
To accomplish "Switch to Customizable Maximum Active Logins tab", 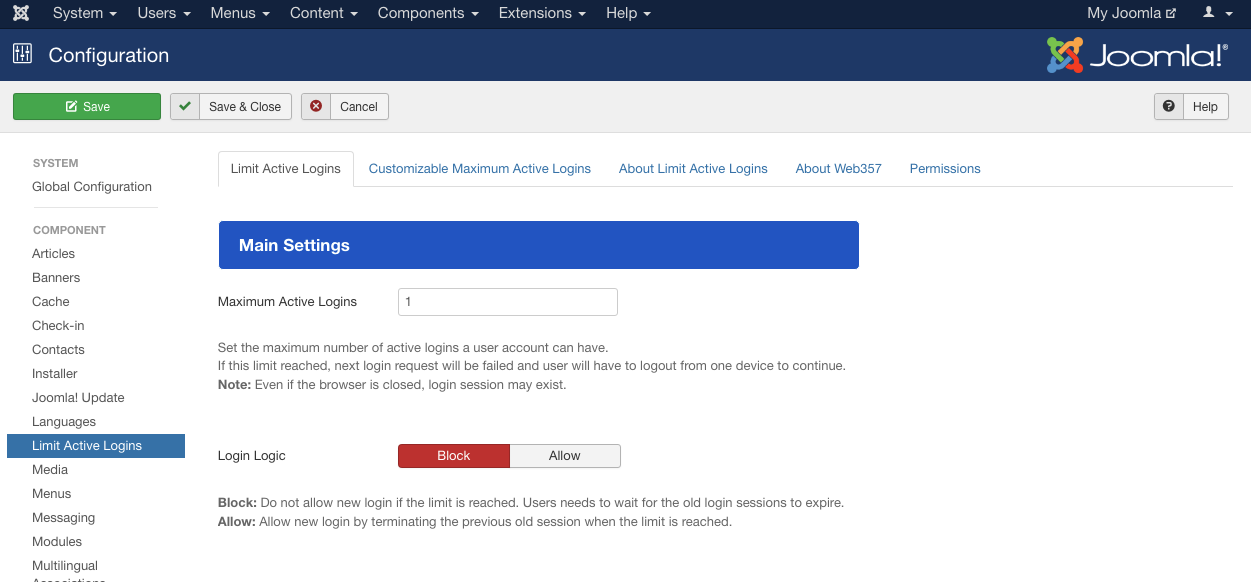I will [x=479, y=169].
